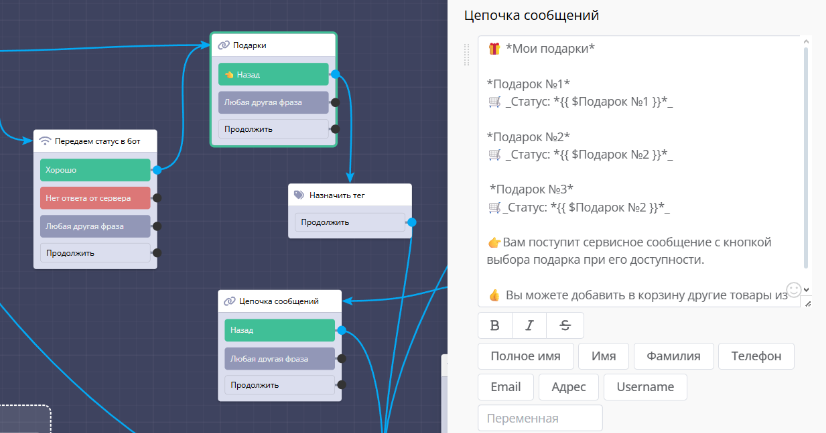Click the tag icon on Назначить тег node
Screen dimensions: 826x433
tap(299, 196)
